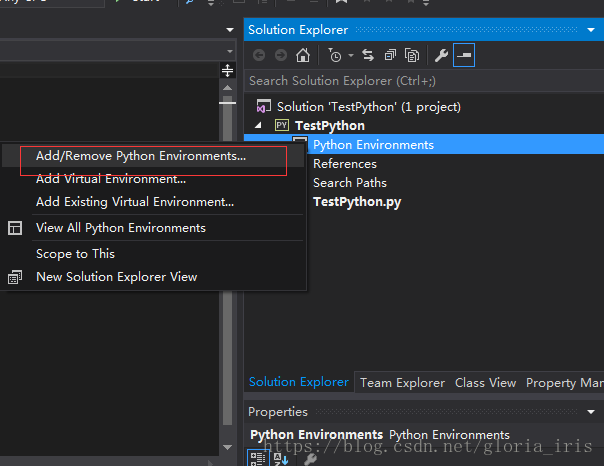Viewport: 604px width, 466px height.
Task: Choose Add Virtual Environment from context menu
Action: click(110, 179)
